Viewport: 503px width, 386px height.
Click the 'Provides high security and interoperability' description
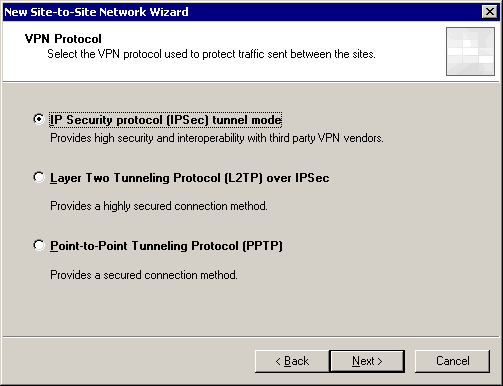click(217, 138)
